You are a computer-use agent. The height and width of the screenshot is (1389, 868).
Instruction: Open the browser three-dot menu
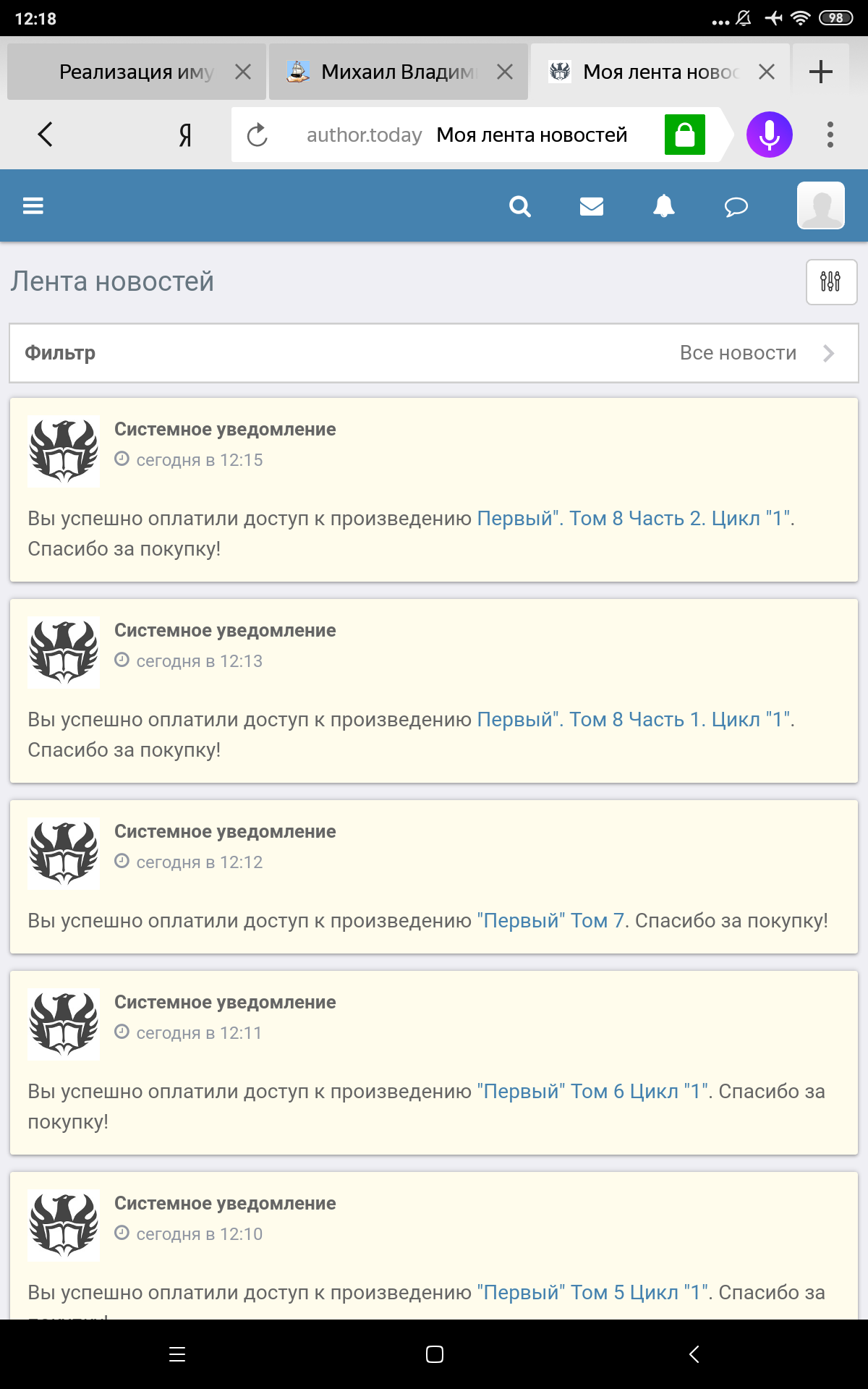point(830,135)
